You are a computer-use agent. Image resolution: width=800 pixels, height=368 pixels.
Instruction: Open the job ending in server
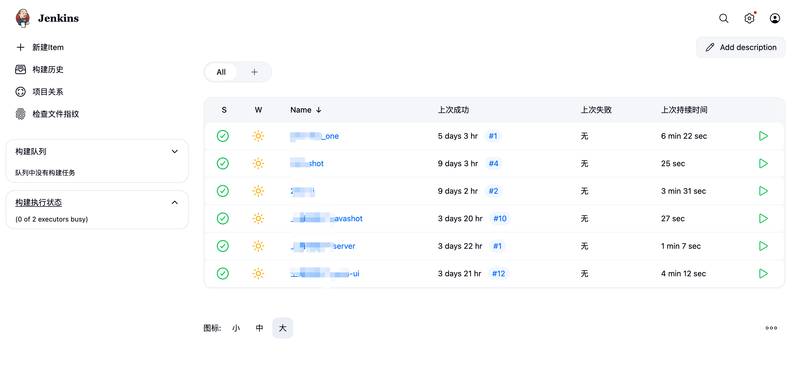tap(322, 247)
